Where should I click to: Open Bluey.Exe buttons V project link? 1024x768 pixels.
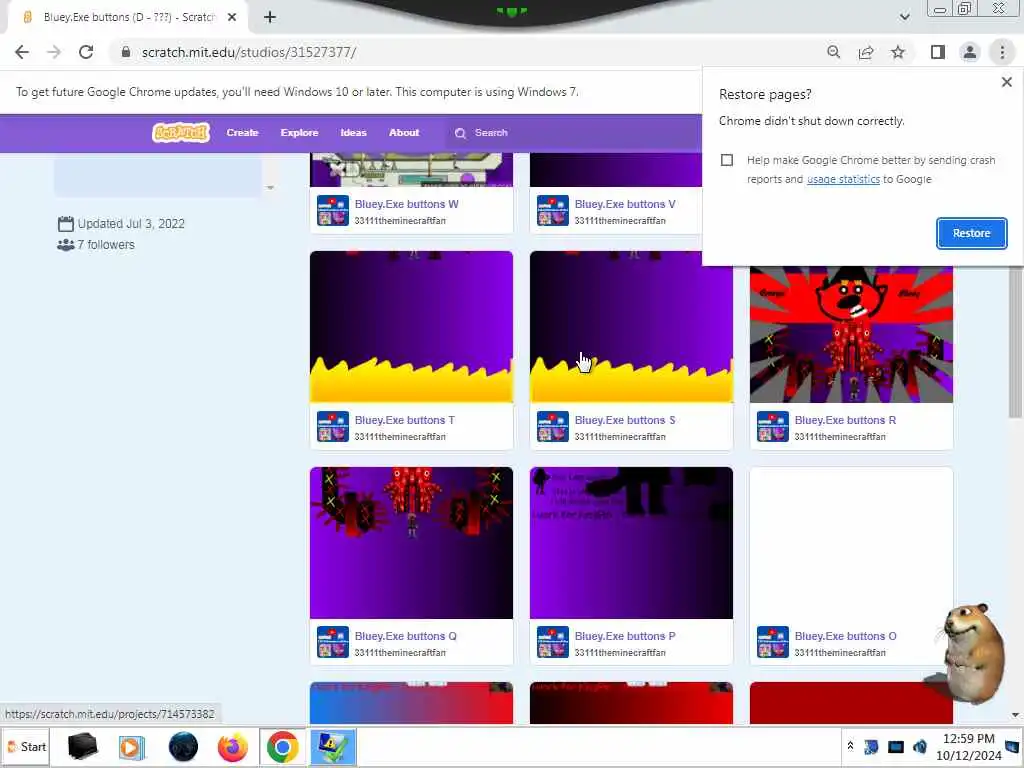click(625, 204)
